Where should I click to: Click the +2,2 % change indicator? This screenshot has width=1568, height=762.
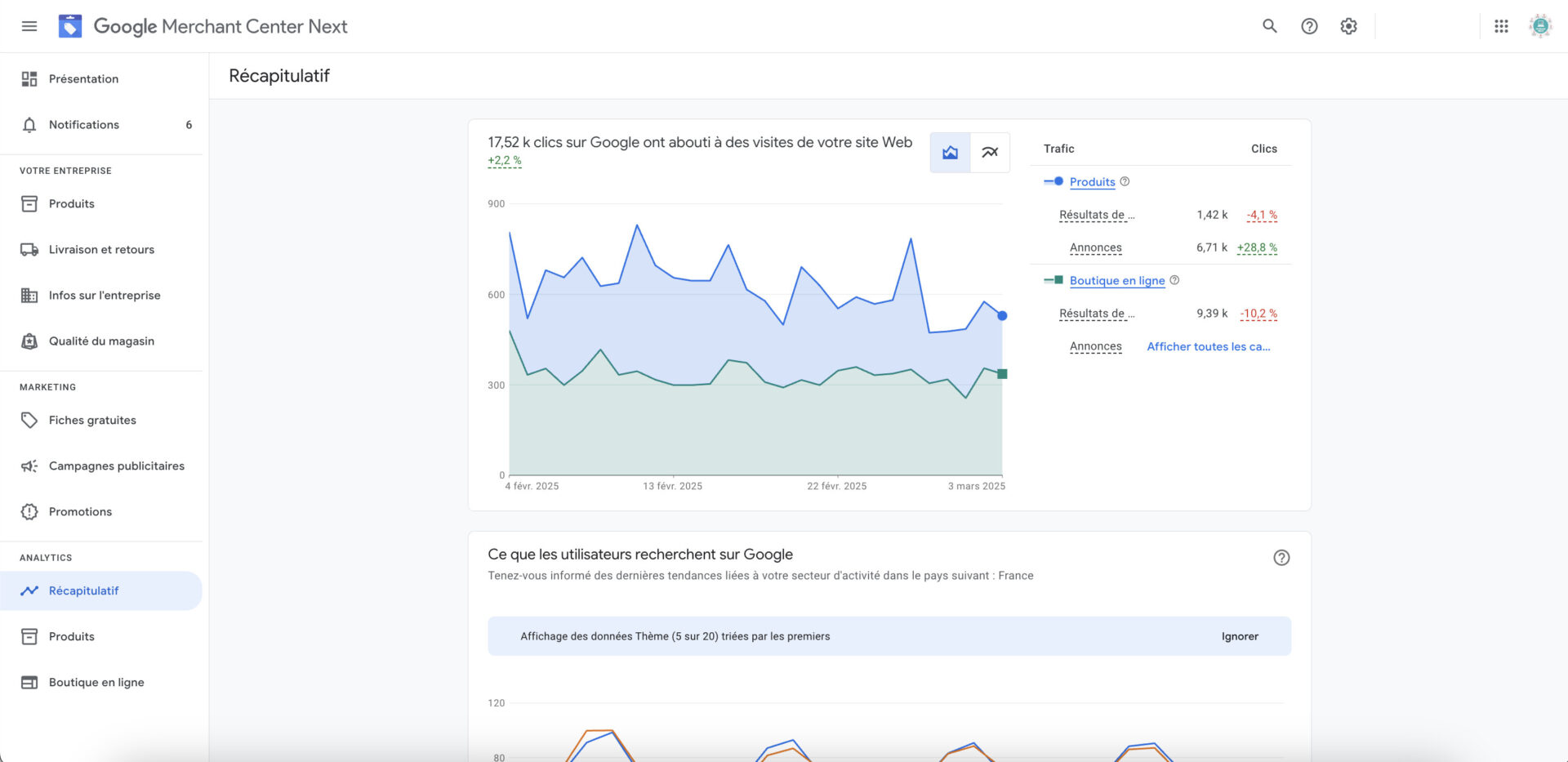(505, 161)
